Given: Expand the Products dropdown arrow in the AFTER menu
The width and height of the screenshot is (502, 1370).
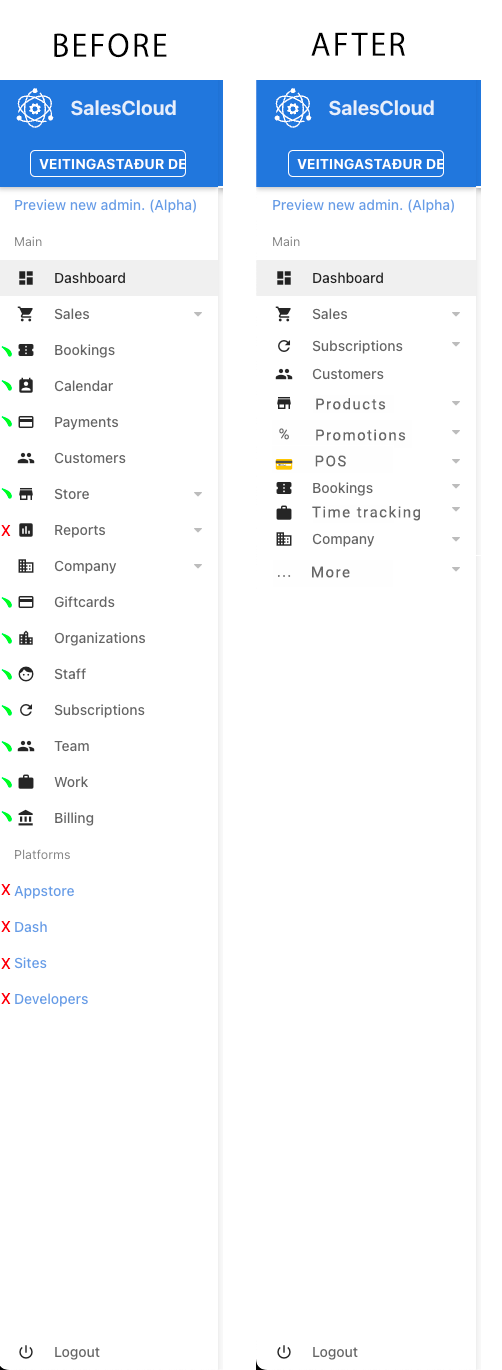Looking at the screenshot, I should click(x=456, y=403).
